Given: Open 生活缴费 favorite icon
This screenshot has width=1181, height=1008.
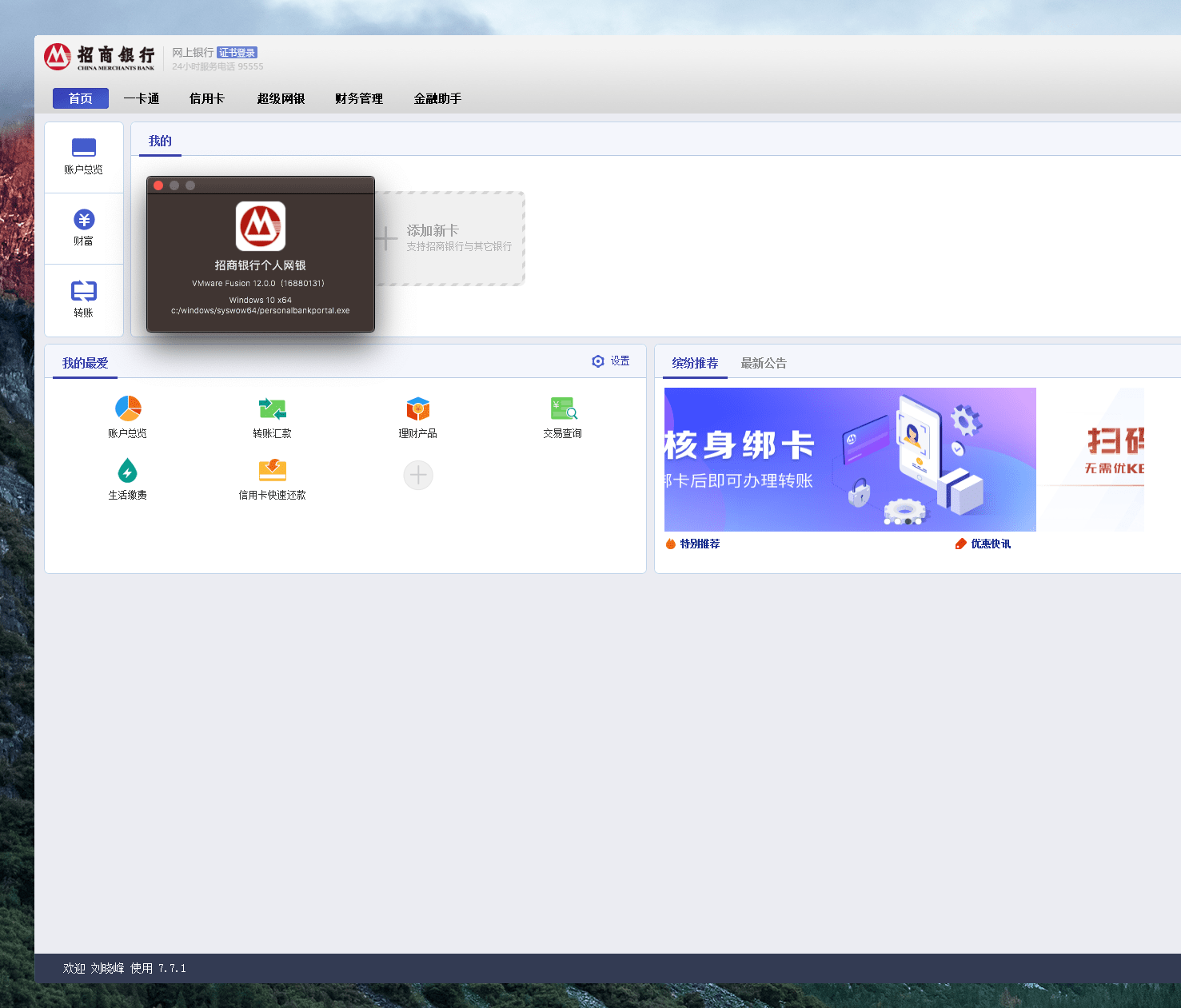Looking at the screenshot, I should pyautogui.click(x=127, y=470).
